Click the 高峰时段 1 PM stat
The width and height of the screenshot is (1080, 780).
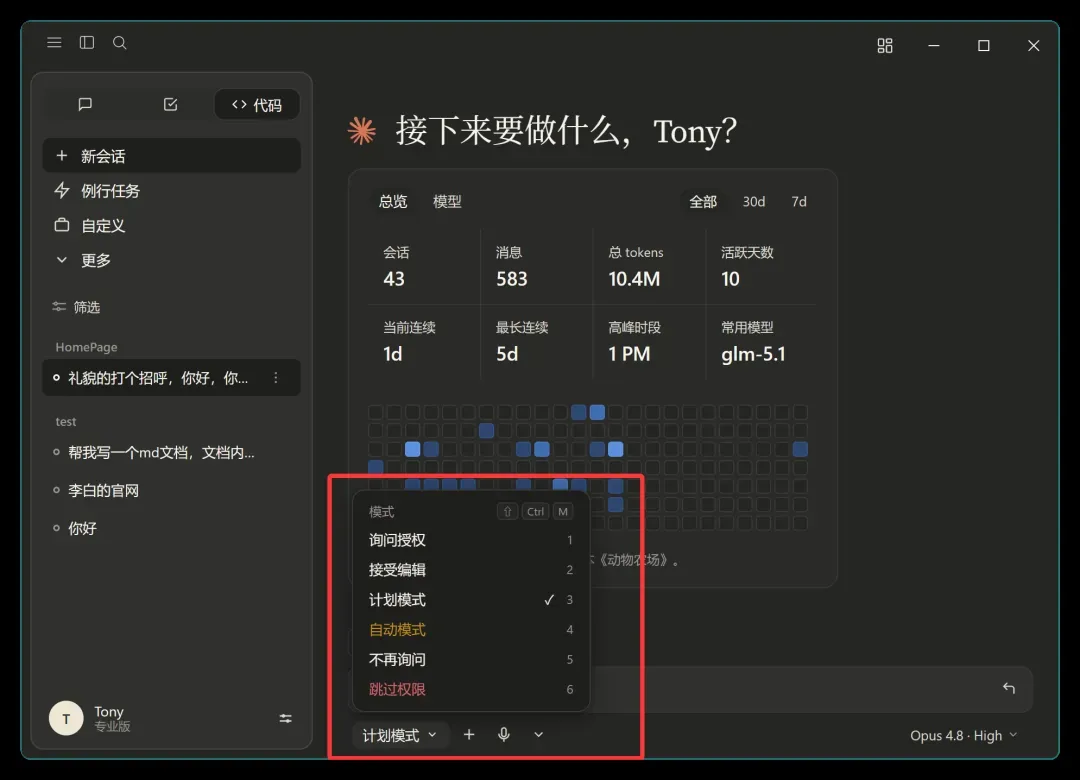coord(648,342)
